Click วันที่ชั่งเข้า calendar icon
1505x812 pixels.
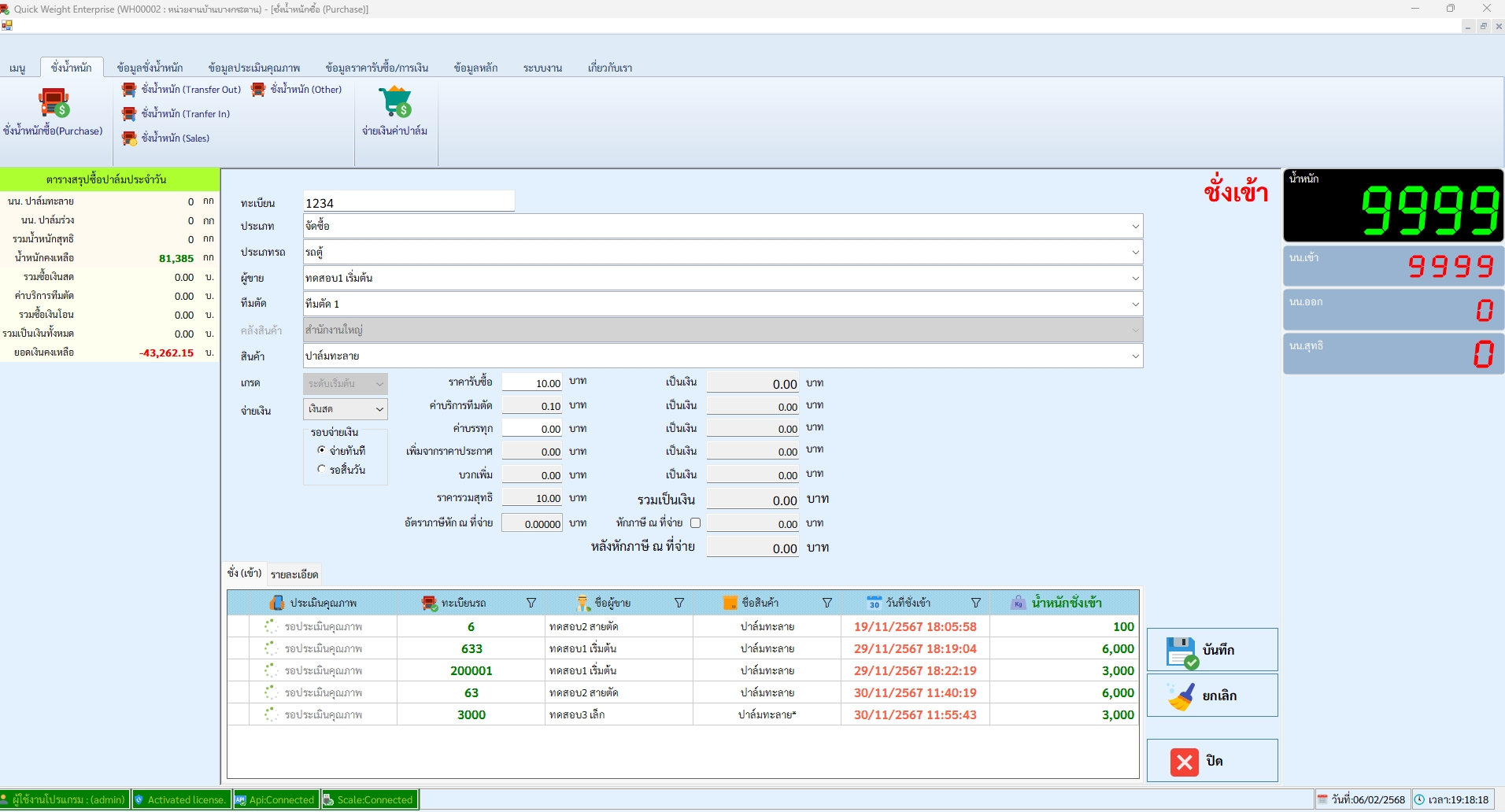tap(874, 603)
